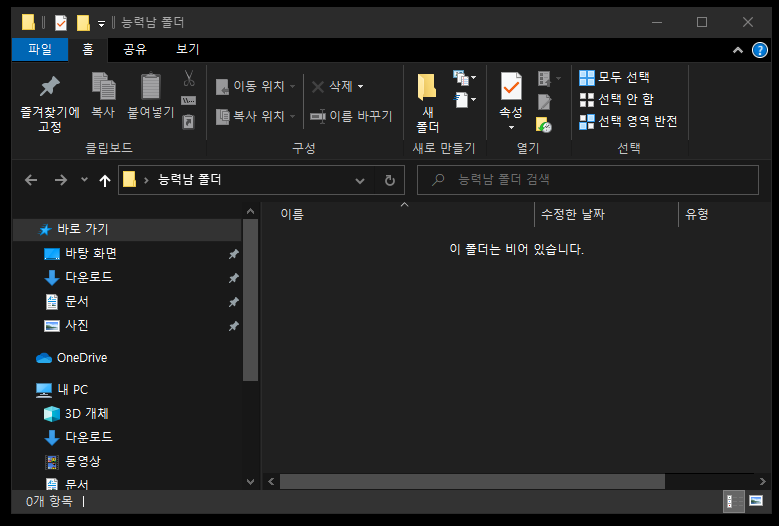Click 선택 안 함 (Select none)

(617, 99)
